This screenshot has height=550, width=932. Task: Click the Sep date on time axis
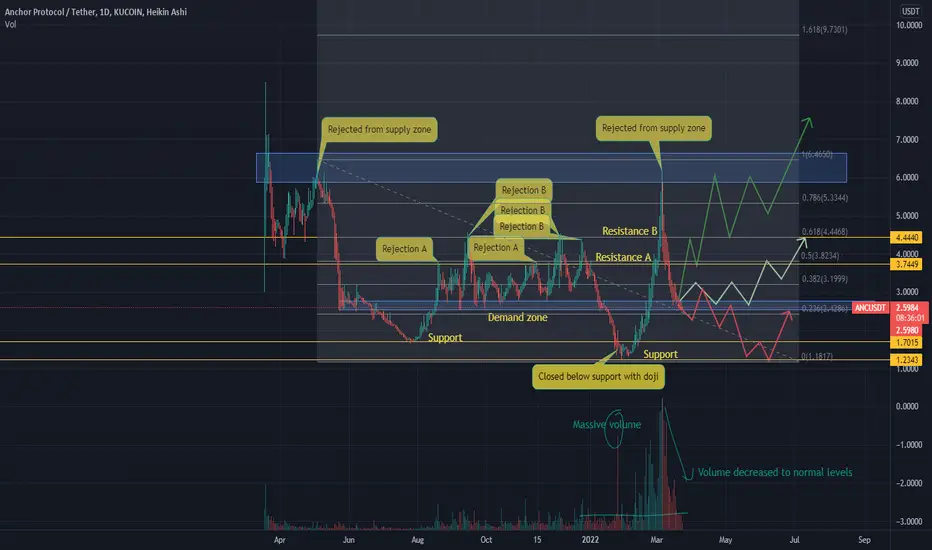click(864, 540)
